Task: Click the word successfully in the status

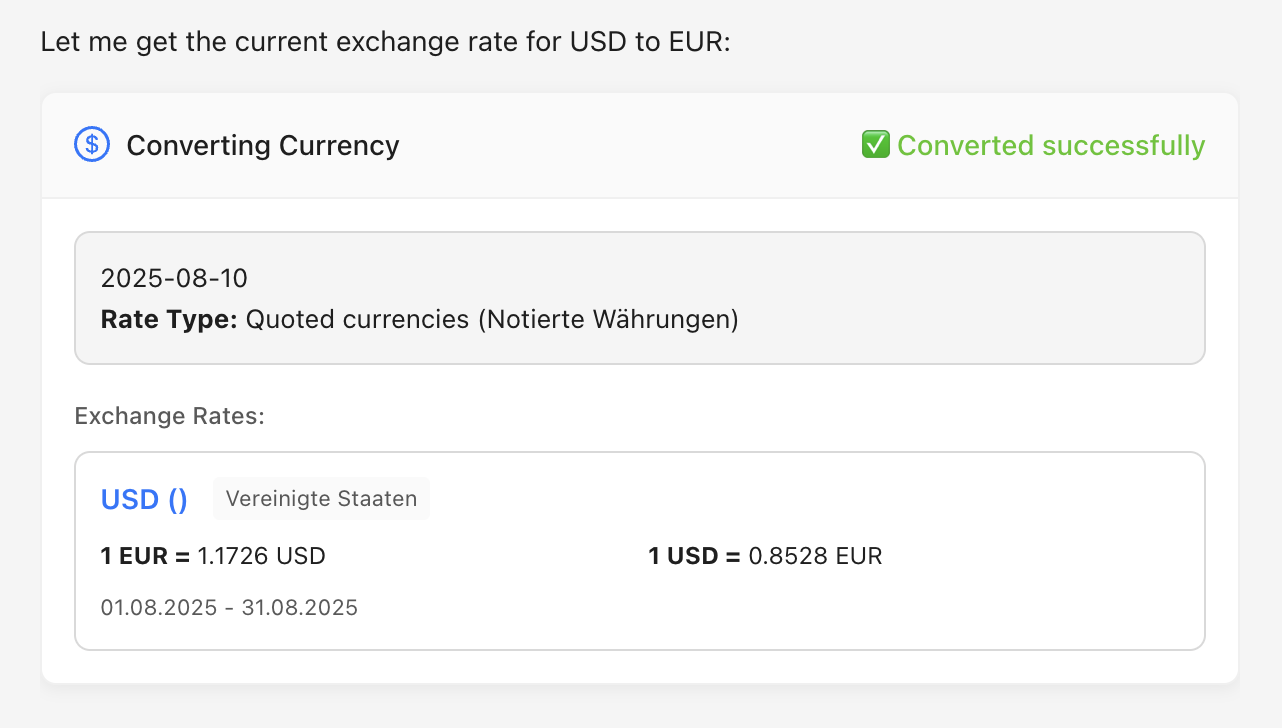Action: [1123, 145]
